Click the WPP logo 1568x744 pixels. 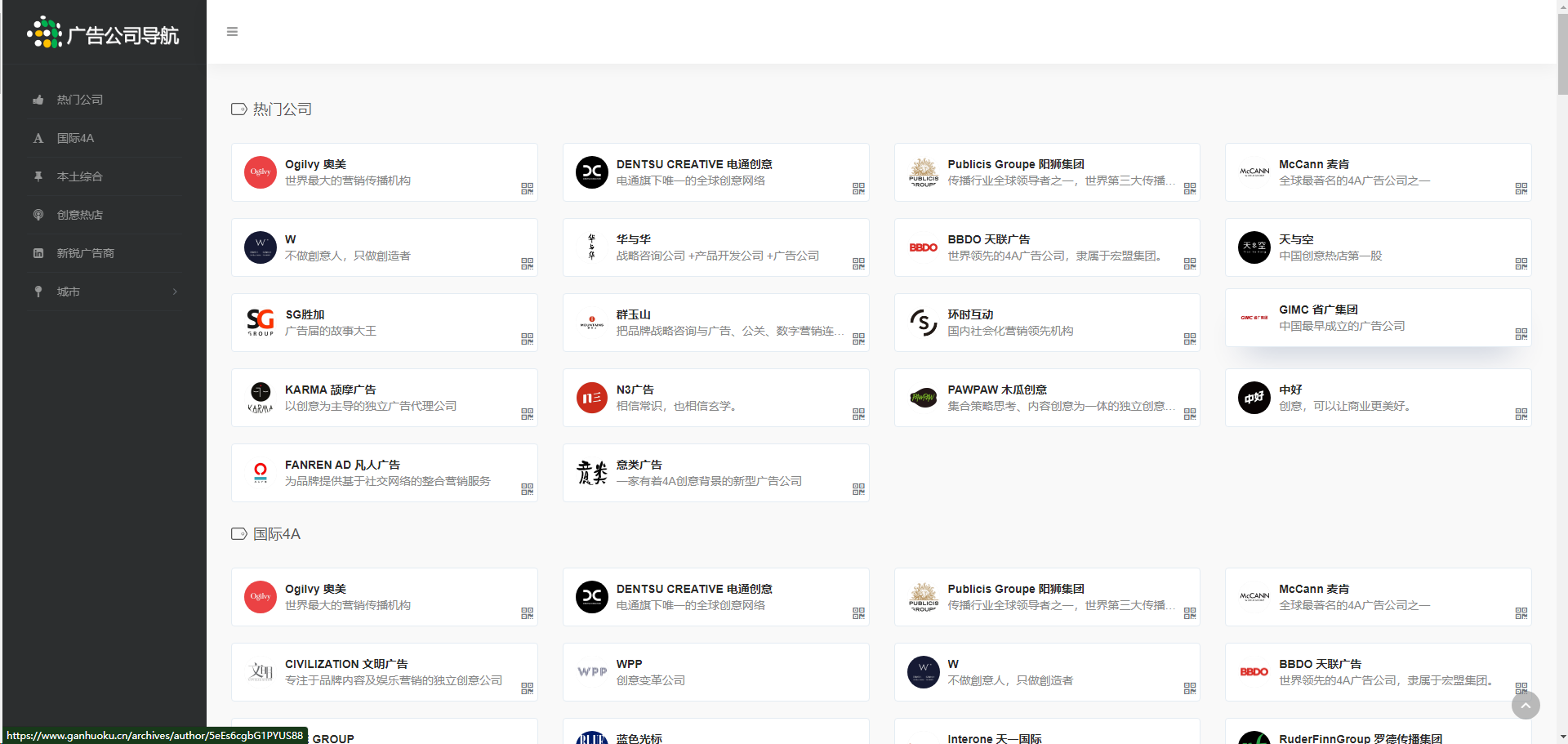tap(592, 672)
